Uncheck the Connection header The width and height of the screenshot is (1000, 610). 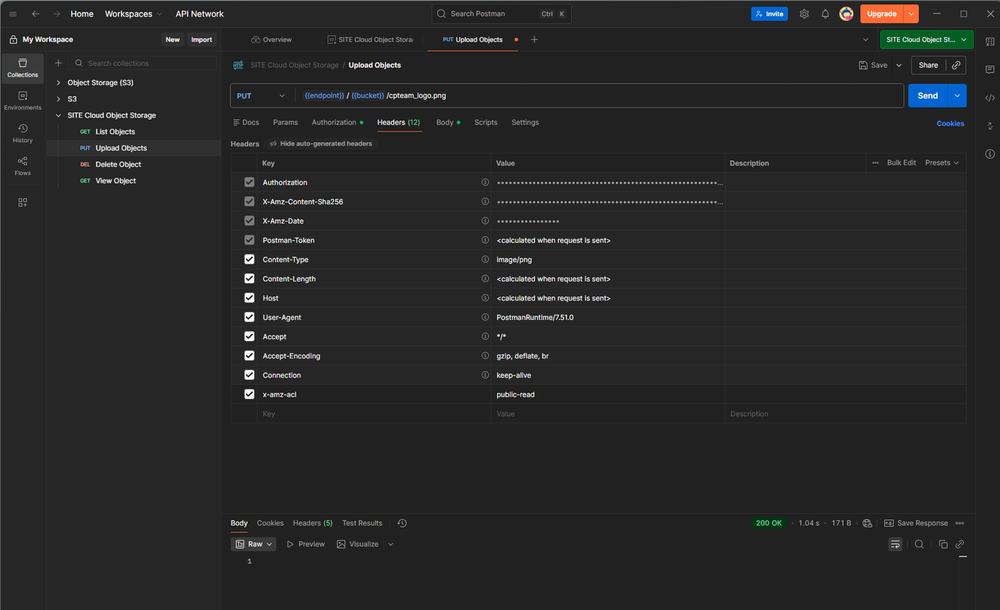tap(249, 375)
